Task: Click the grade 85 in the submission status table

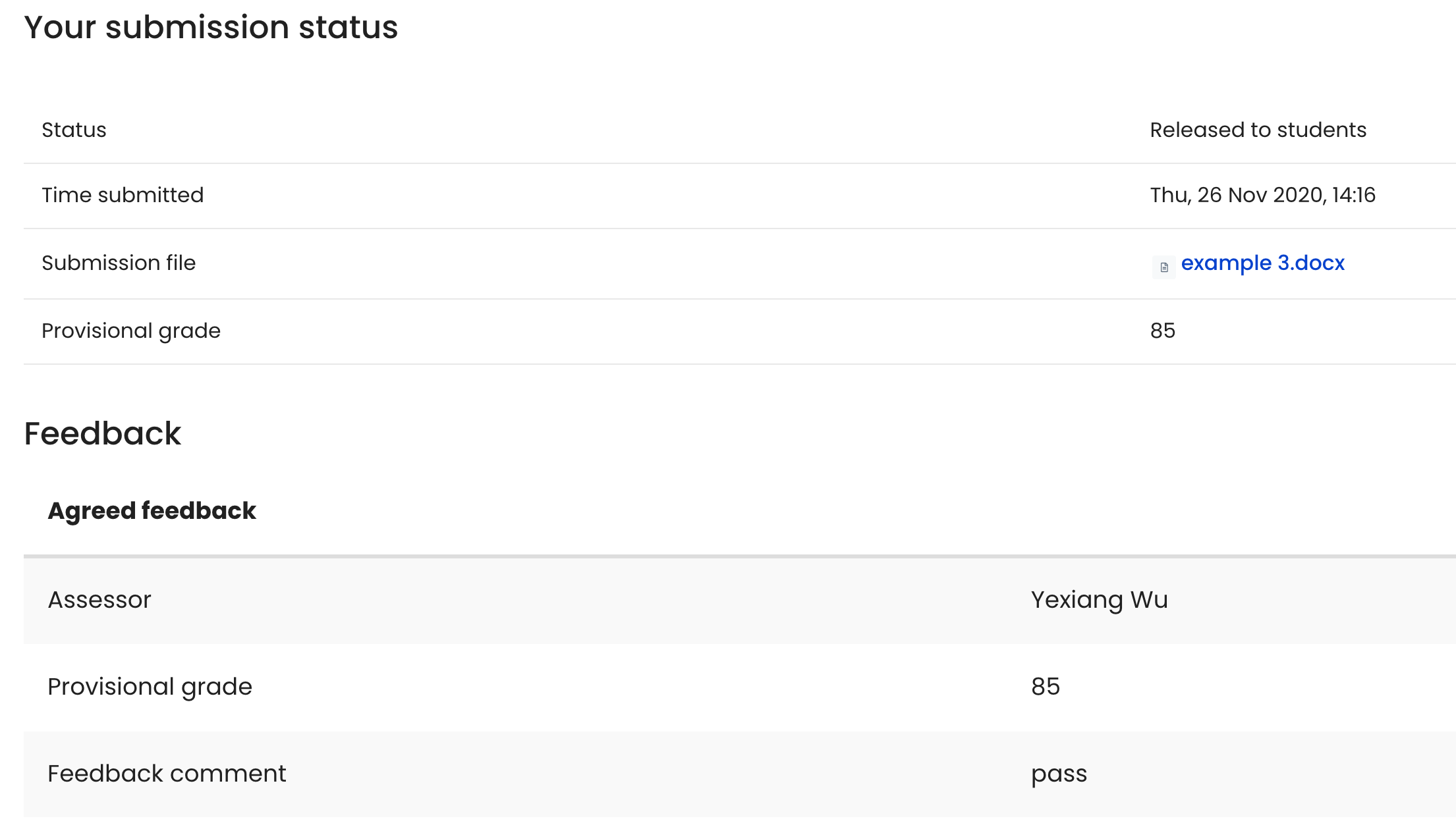Action: pyautogui.click(x=1163, y=331)
